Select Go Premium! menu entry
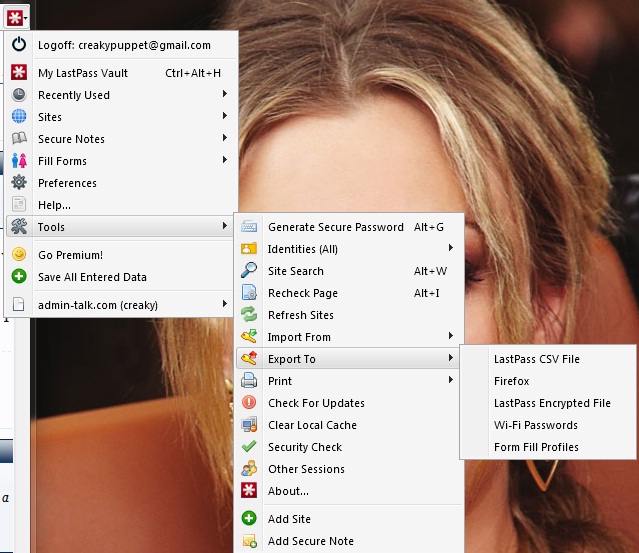Viewport: 639px width, 553px height. (121, 255)
